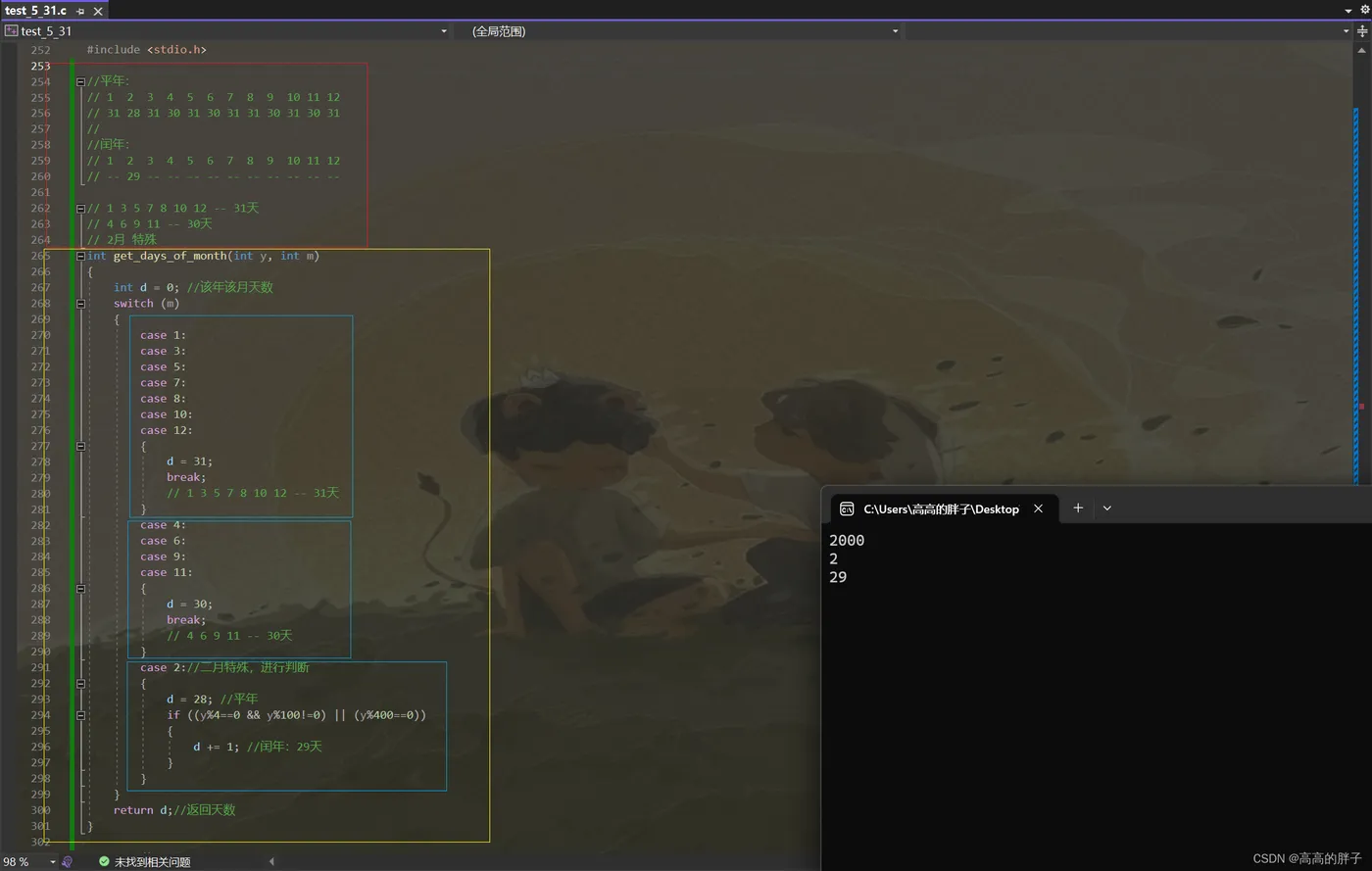
Task: Open the terminal profiles dropdown chevron
Action: (1107, 508)
